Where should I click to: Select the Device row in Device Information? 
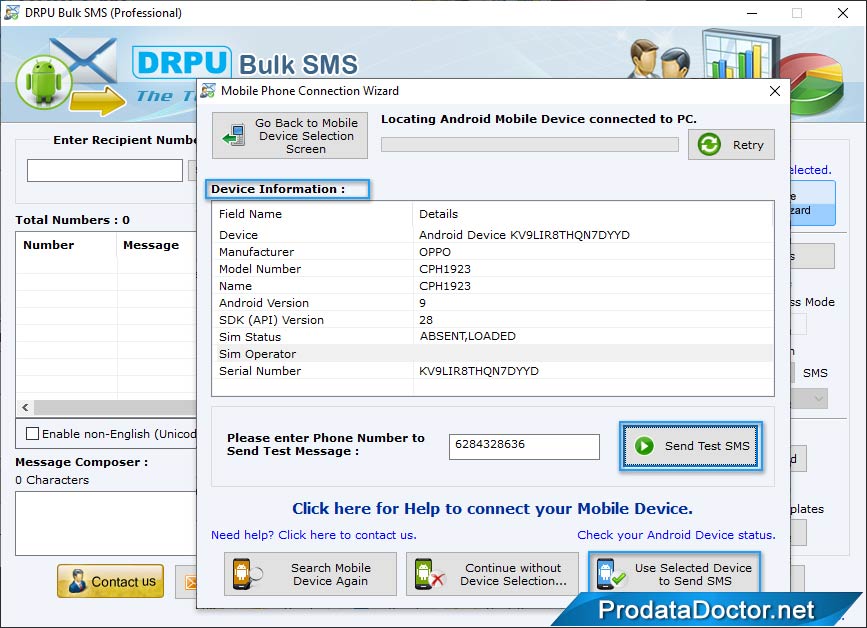pyautogui.click(x=492, y=235)
